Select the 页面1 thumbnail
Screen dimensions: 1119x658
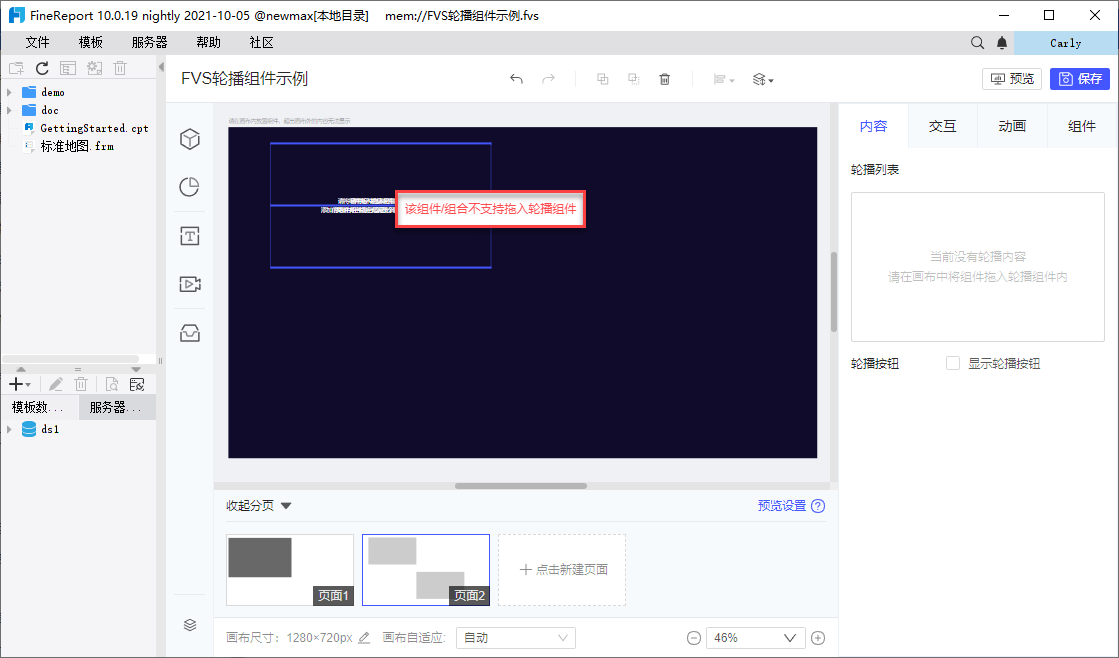pos(290,570)
